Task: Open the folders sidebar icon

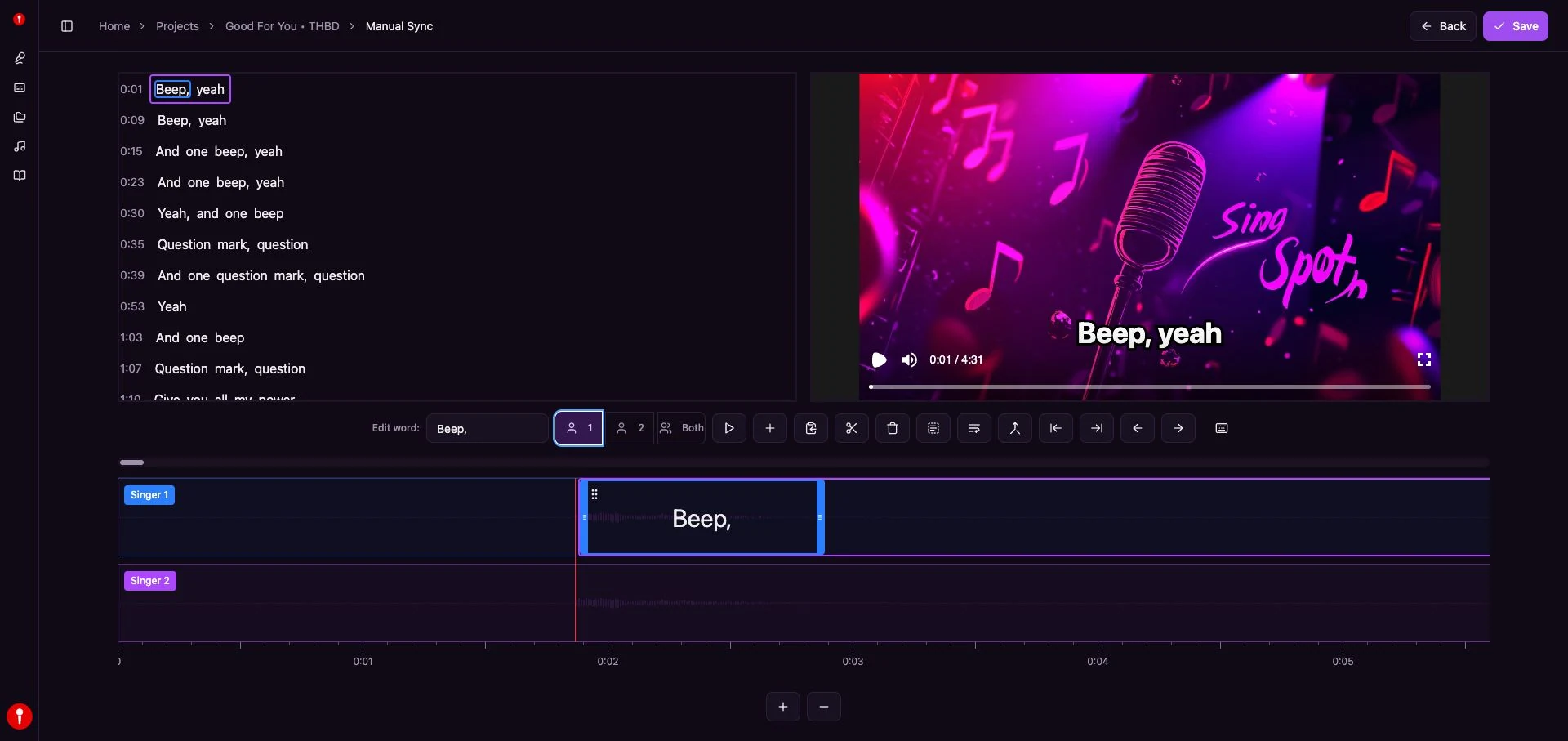Action: [x=20, y=117]
